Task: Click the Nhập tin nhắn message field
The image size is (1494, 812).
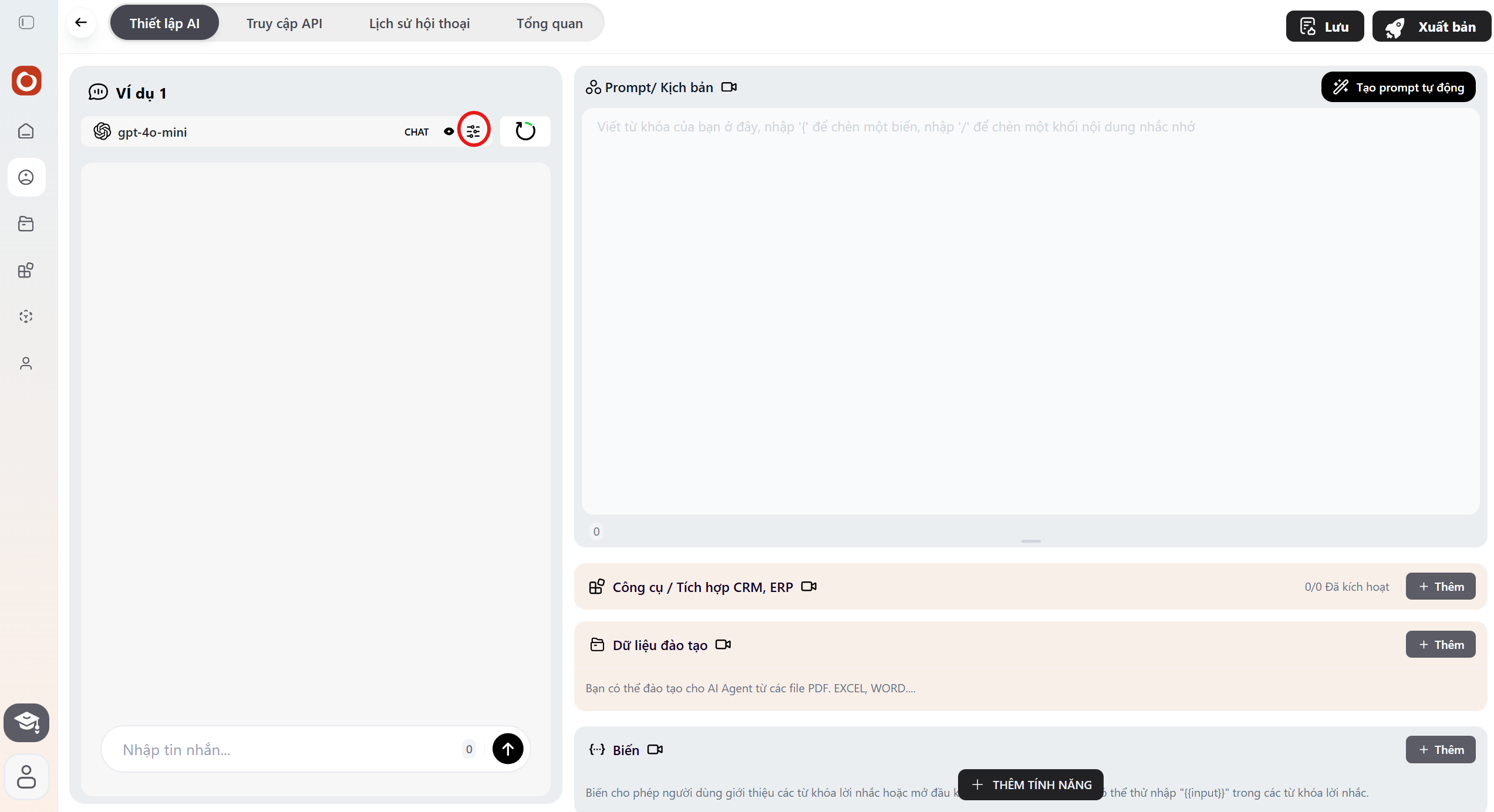Action: [288, 749]
